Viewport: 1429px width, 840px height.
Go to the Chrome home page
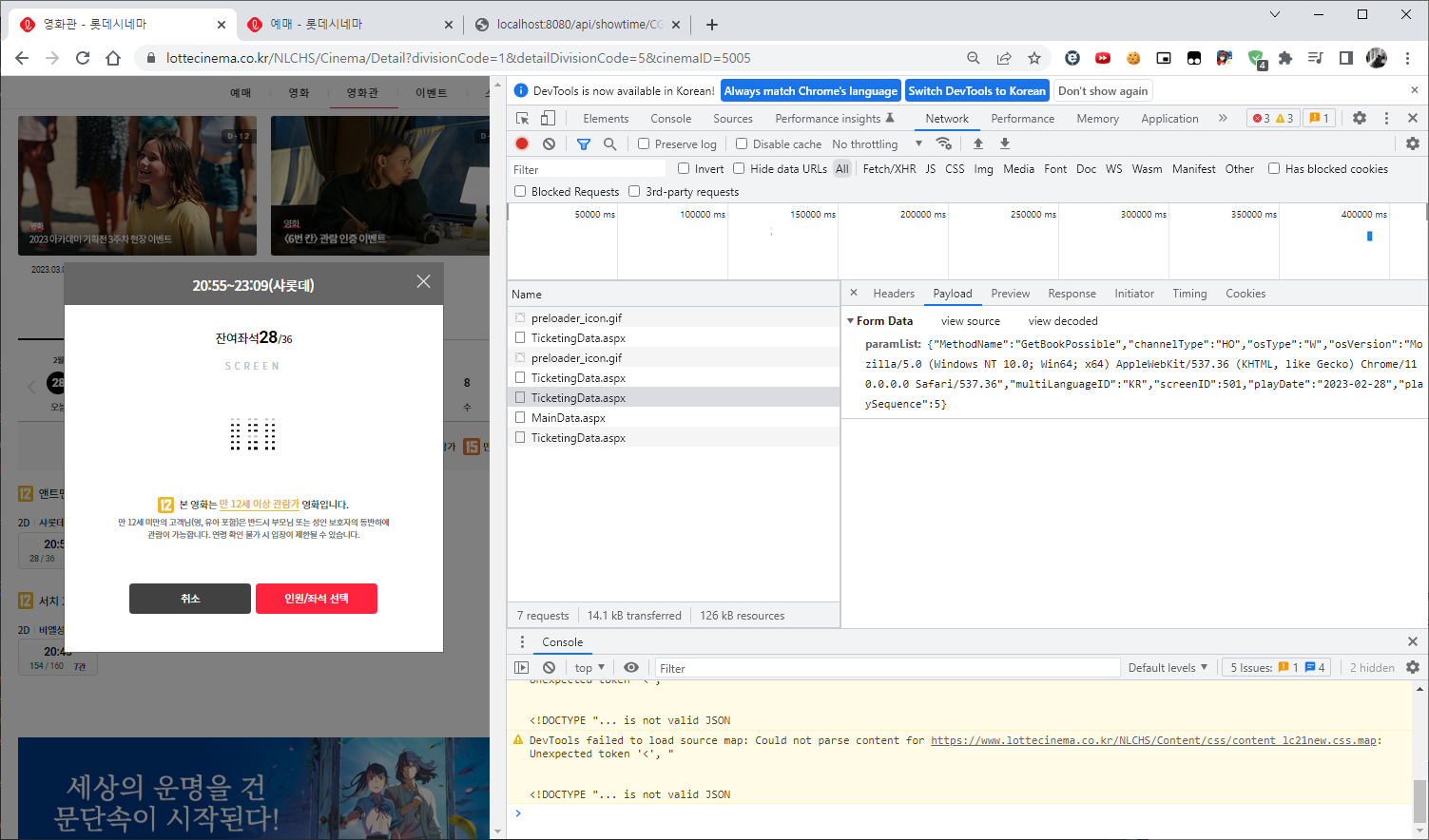(x=113, y=58)
